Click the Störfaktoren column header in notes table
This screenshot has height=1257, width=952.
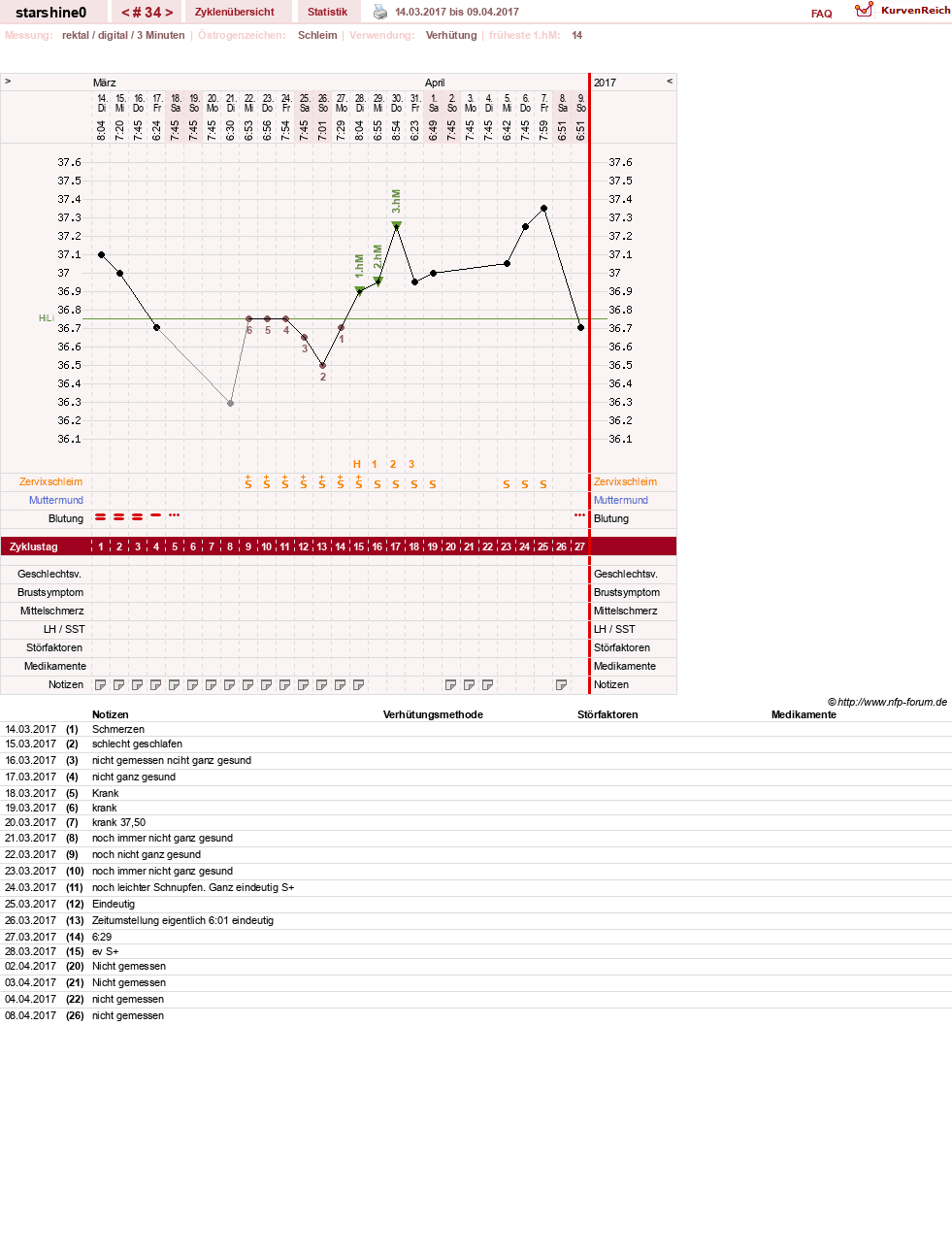[607, 714]
